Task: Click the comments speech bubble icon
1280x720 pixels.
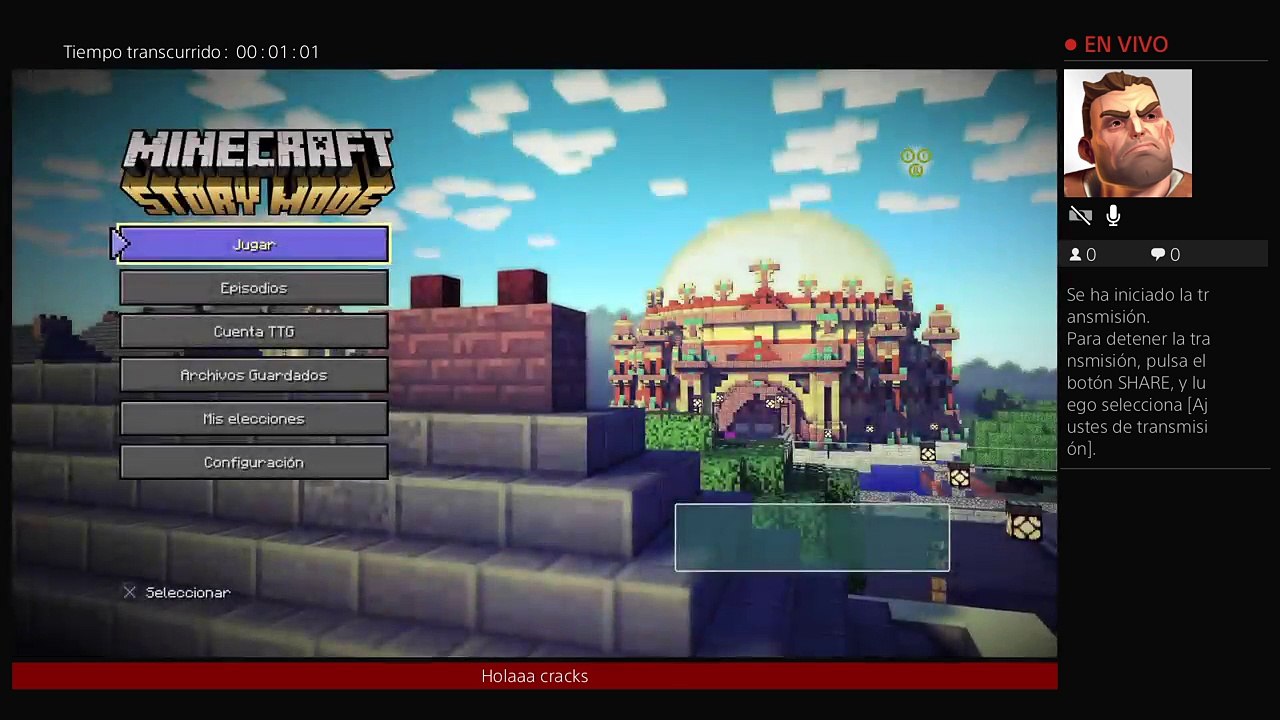Action: pyautogui.click(x=1158, y=255)
